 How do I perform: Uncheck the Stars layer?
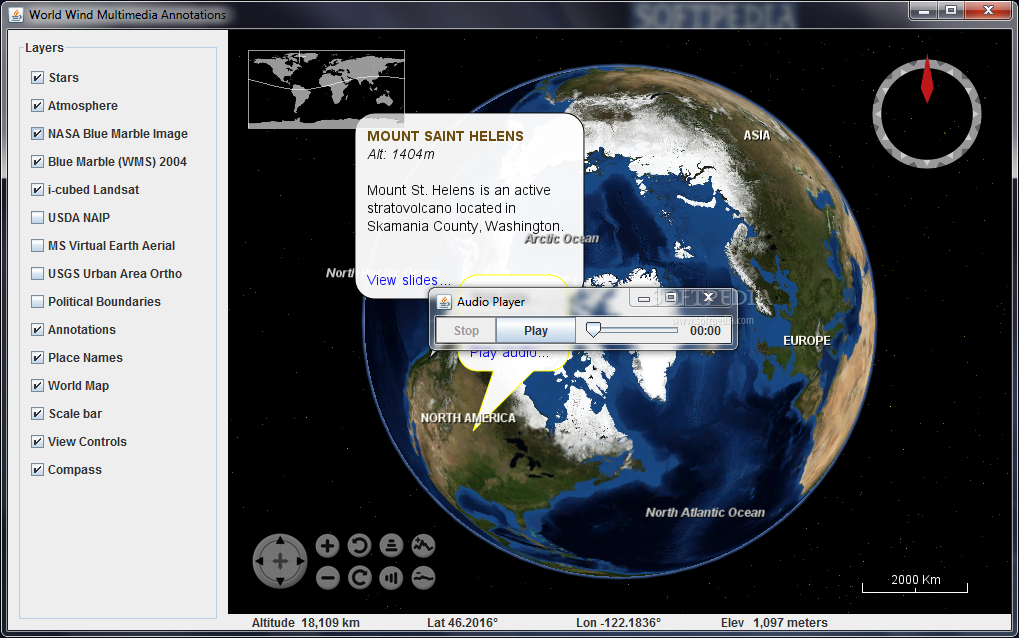click(37, 78)
